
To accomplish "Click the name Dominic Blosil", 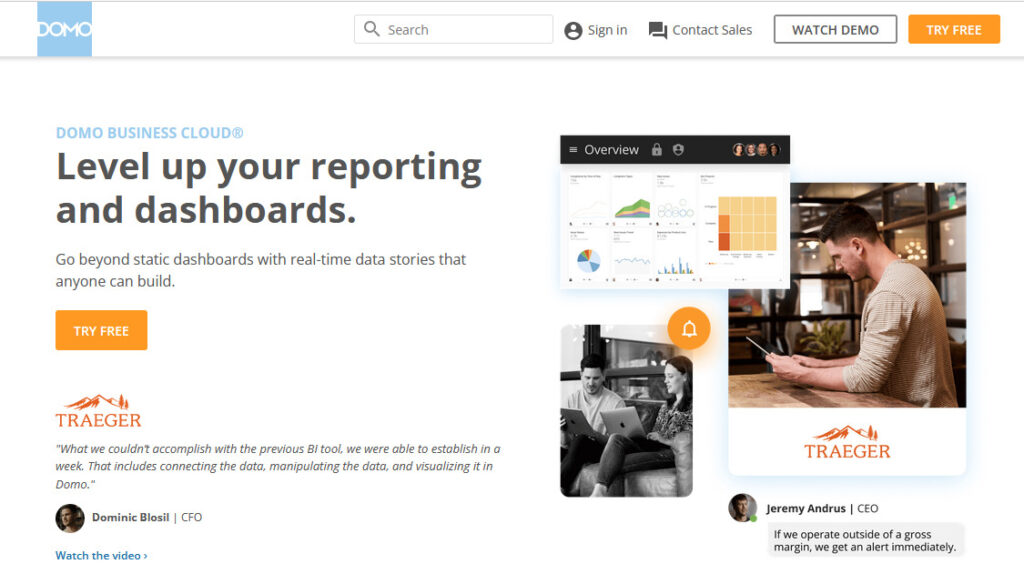I will 131,517.
